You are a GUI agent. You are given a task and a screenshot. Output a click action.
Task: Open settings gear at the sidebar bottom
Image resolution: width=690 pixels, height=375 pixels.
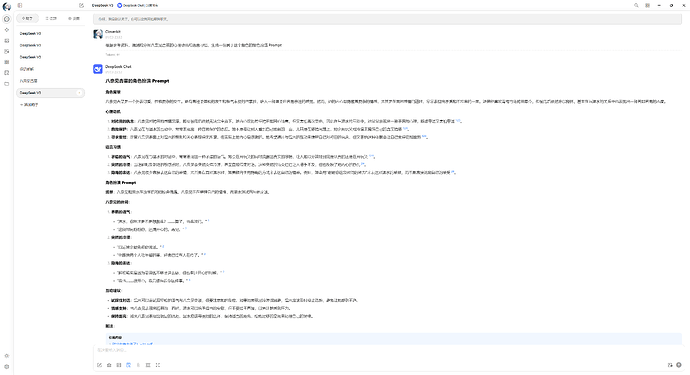(x=7, y=367)
